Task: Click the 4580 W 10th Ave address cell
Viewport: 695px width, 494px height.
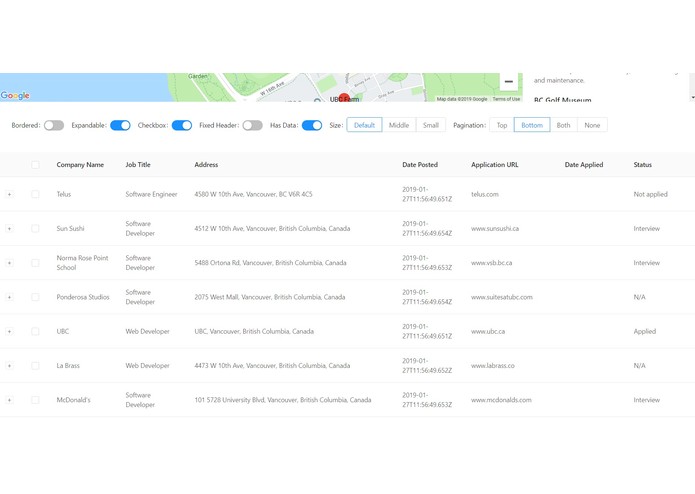Action: click(x=253, y=194)
